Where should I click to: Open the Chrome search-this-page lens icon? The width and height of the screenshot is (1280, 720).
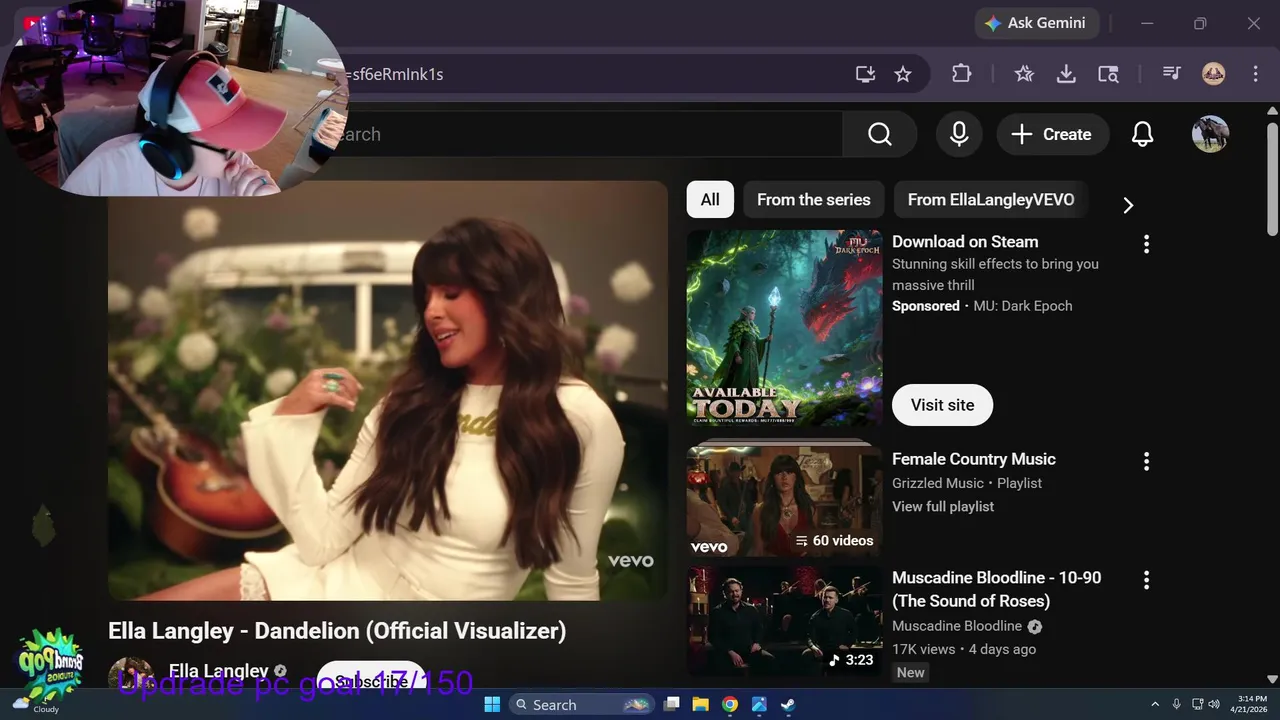coord(1108,74)
